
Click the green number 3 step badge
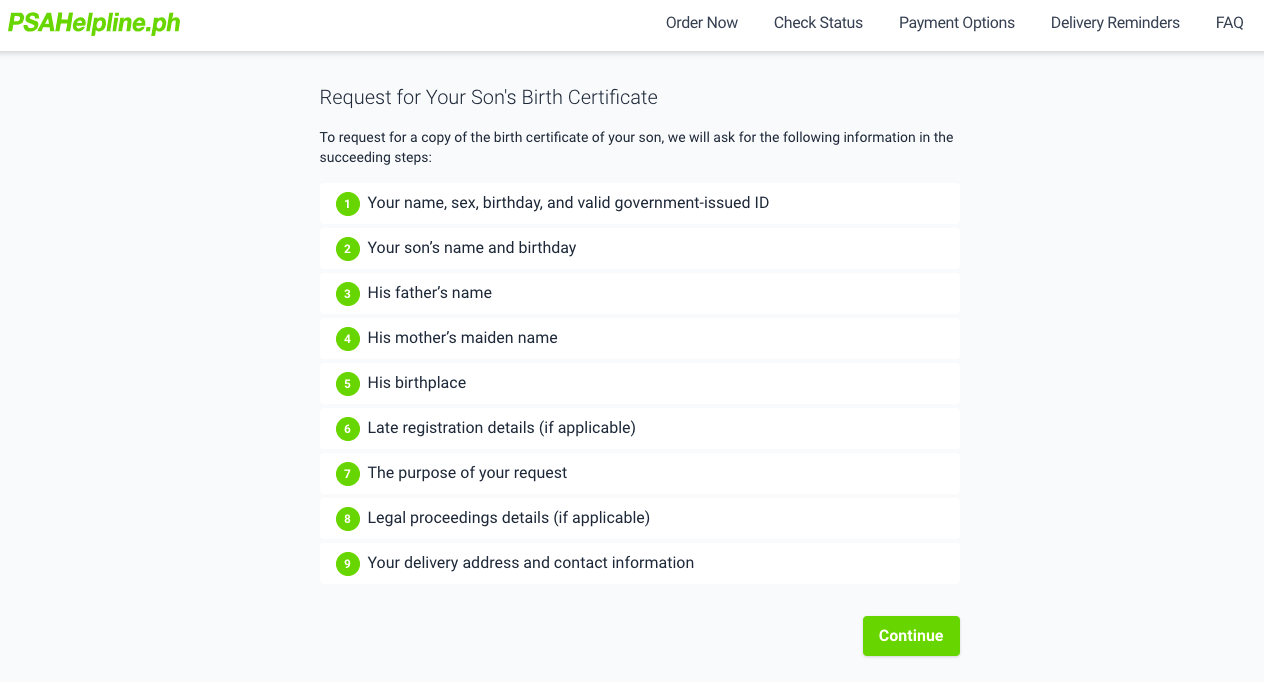(347, 294)
